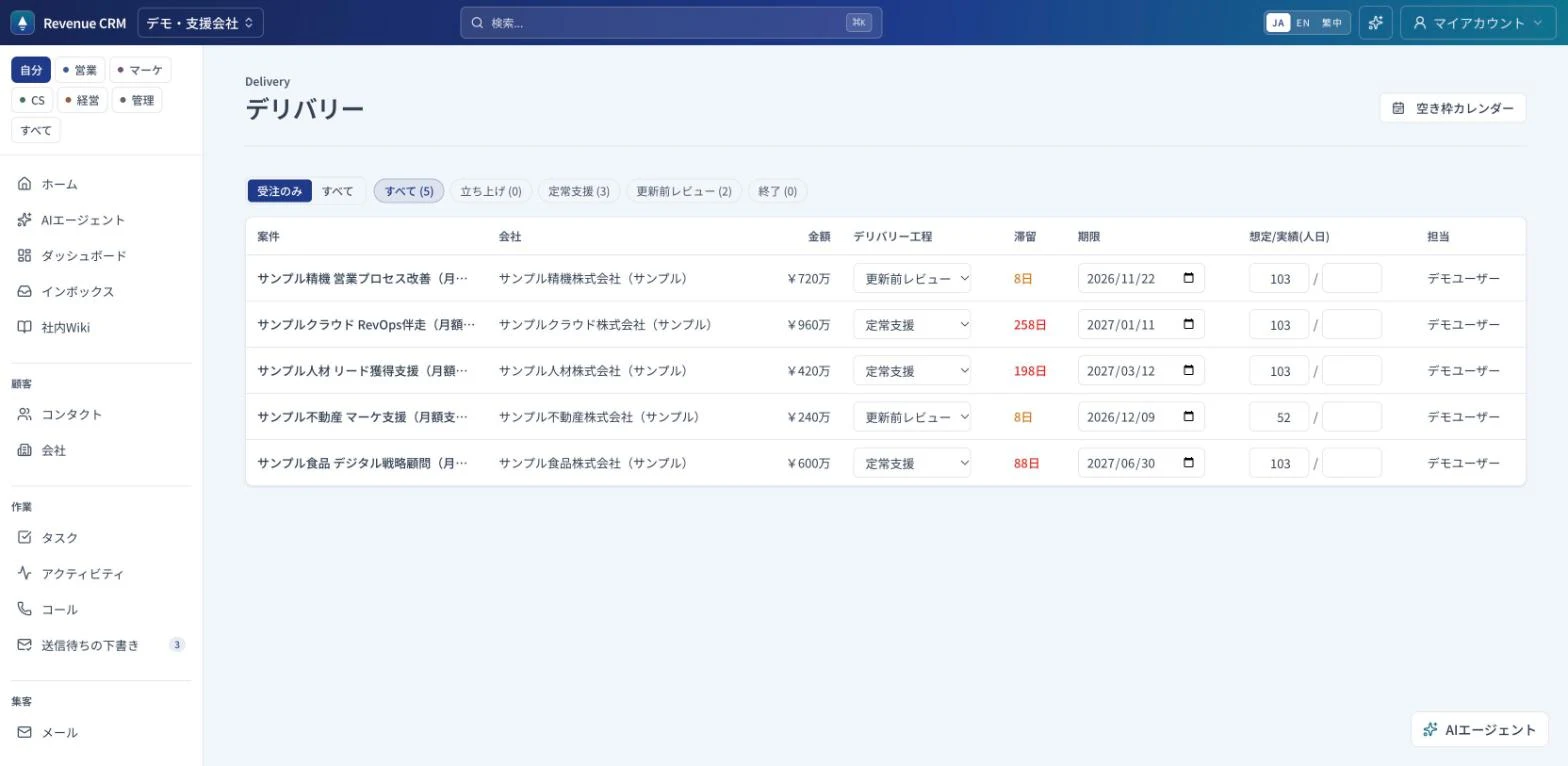
Task: Open delivery stage dropdown for サンプル人材 row
Action: click(912, 370)
